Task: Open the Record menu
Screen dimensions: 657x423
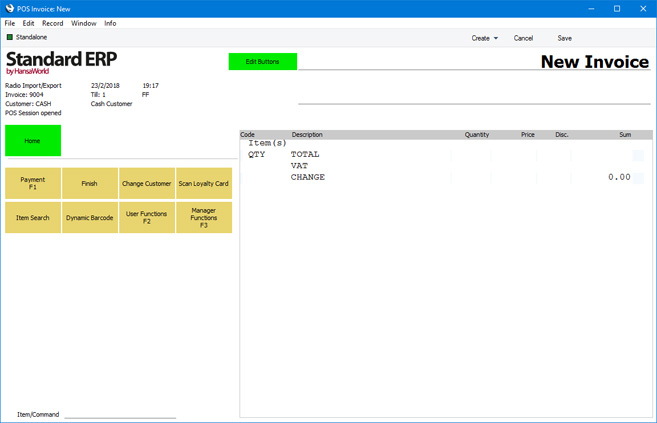Action: coord(52,23)
